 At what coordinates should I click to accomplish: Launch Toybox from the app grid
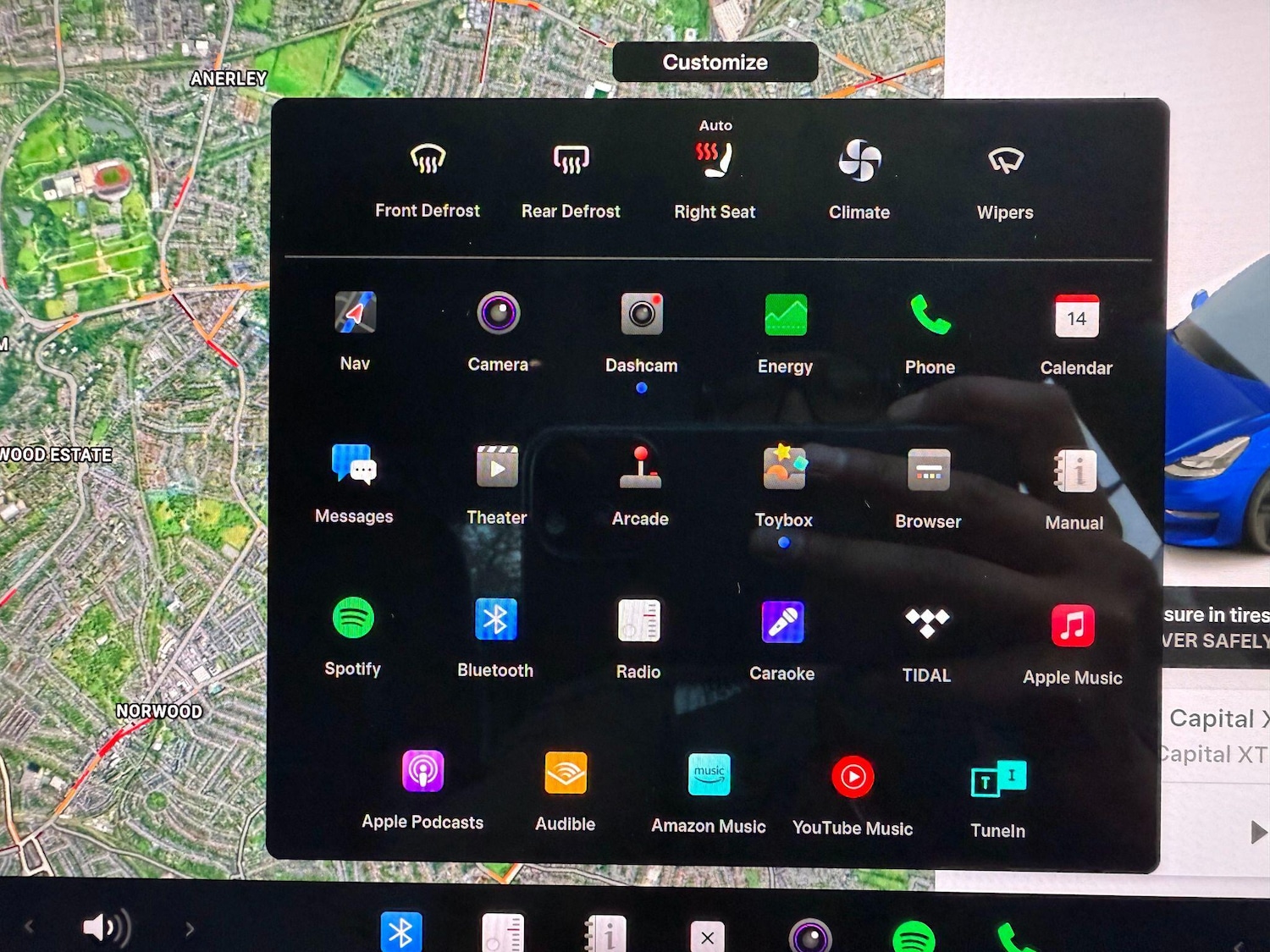coord(784,468)
